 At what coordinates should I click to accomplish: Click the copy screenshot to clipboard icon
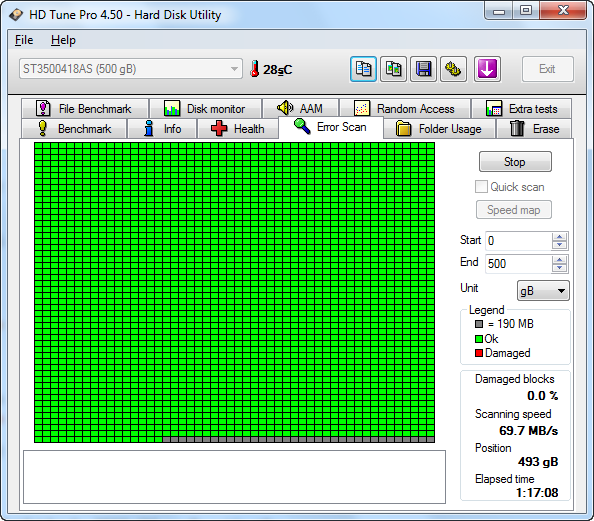click(393, 69)
